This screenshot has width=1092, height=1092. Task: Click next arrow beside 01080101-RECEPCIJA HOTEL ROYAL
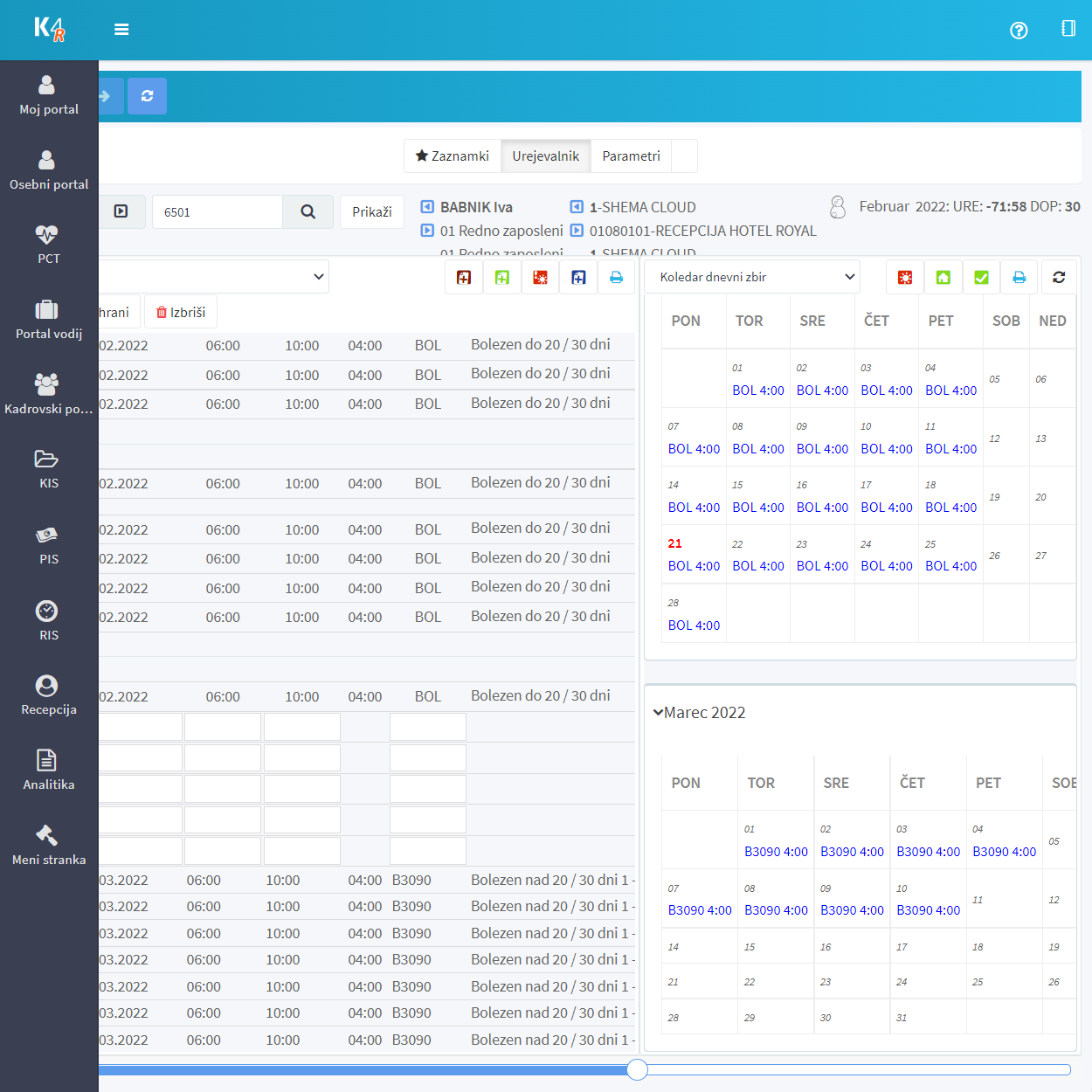577,231
